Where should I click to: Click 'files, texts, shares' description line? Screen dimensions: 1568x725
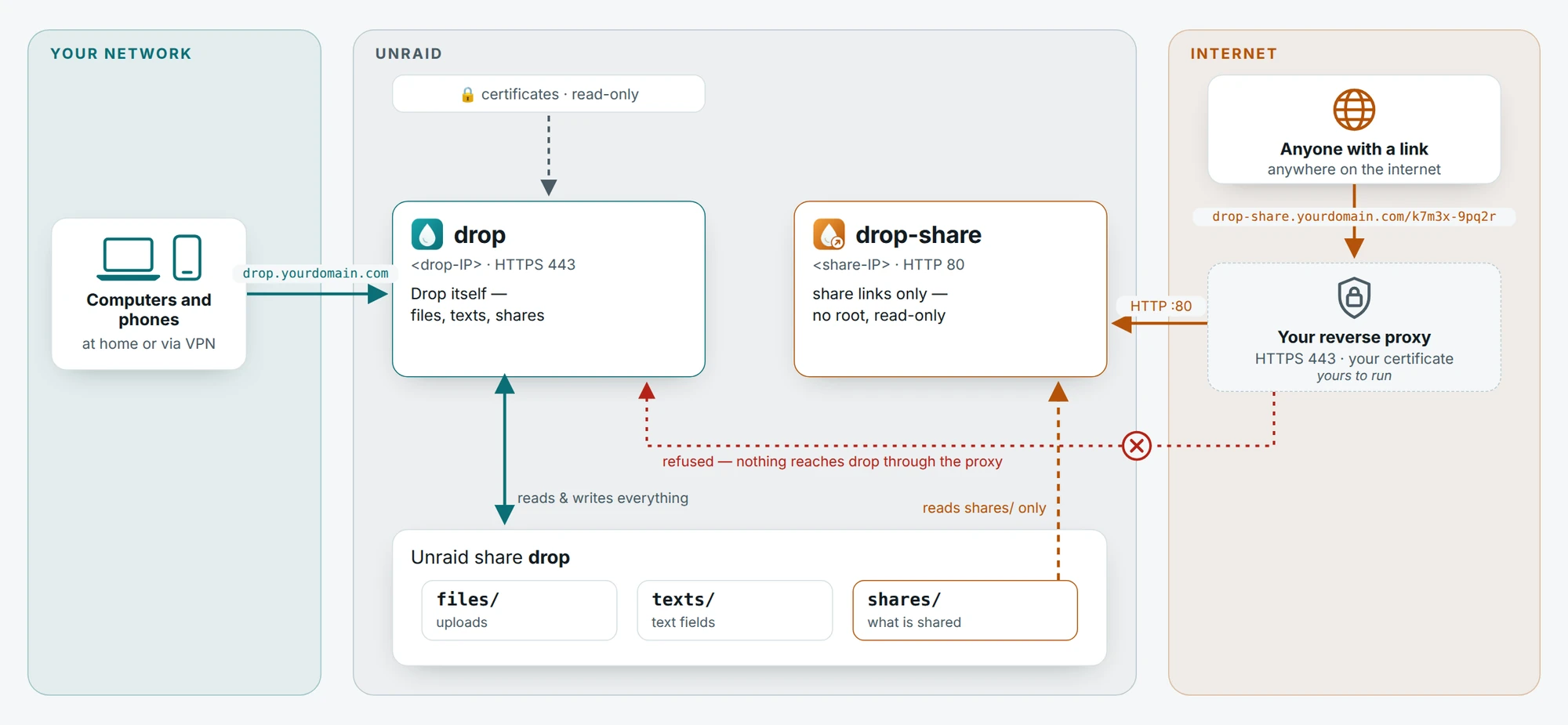(477, 315)
